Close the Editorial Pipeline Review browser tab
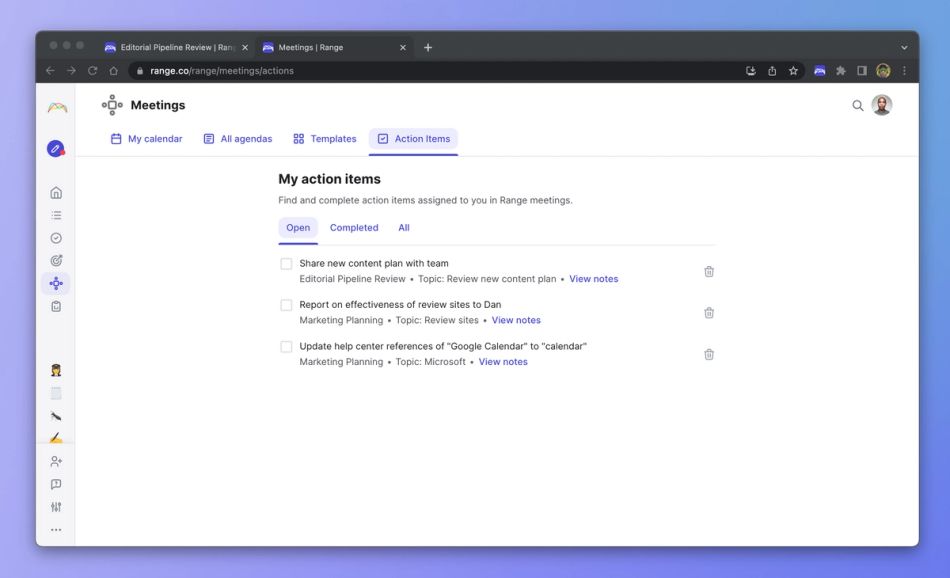This screenshot has height=578, width=950. [x=245, y=47]
